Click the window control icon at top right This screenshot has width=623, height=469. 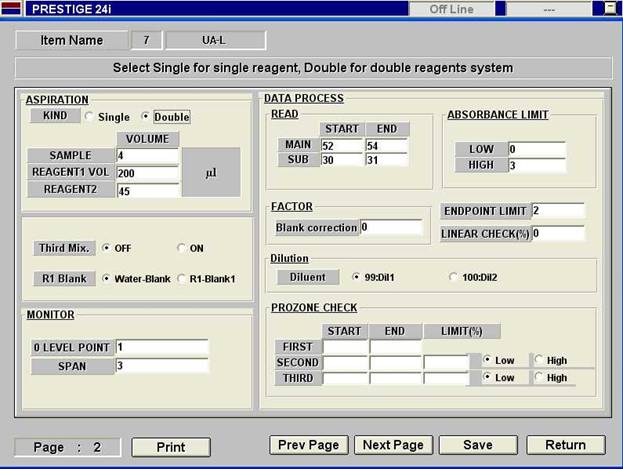[x=610, y=8]
